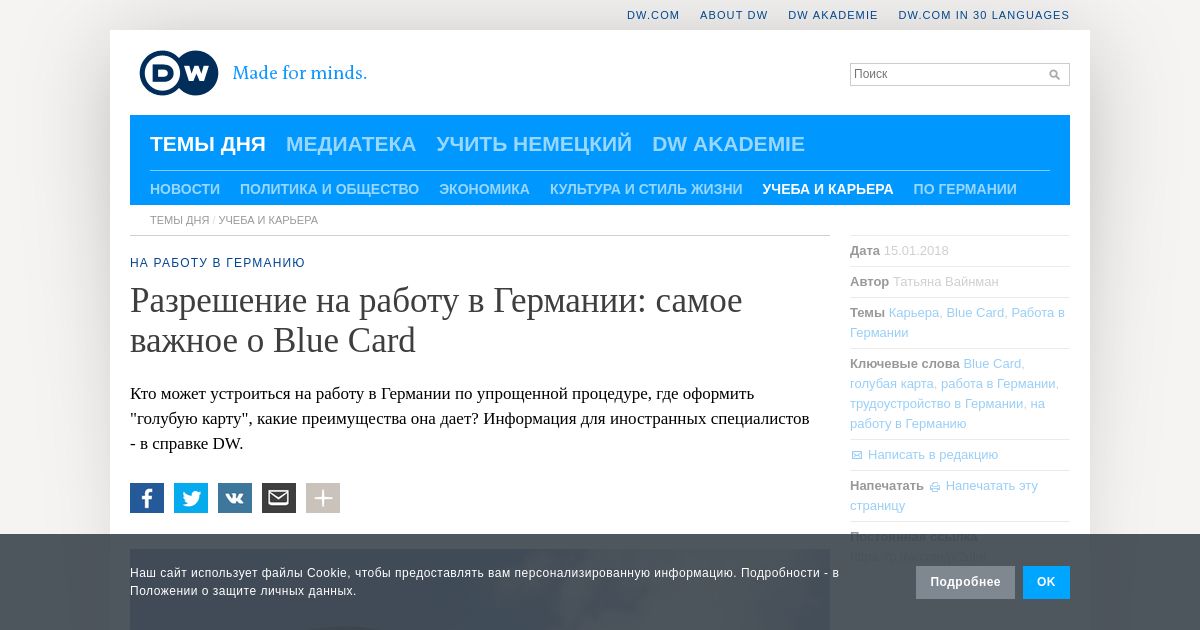Click the search magnifier icon
Screen dimensions: 1200x630
coord(1054,75)
